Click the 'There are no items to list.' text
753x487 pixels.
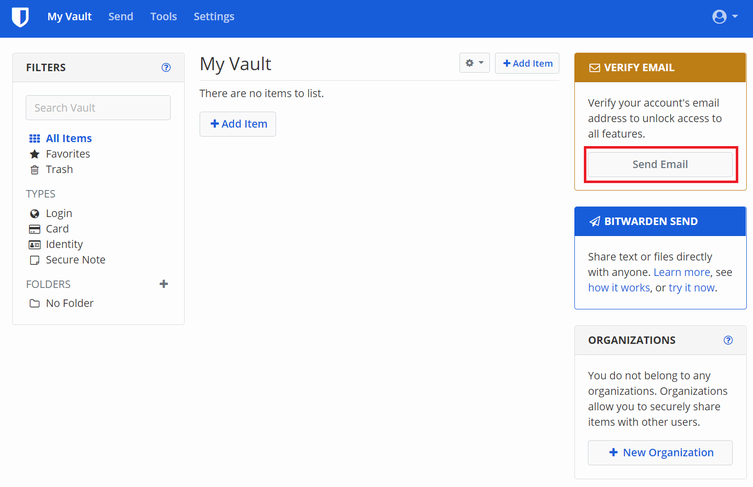coord(262,93)
